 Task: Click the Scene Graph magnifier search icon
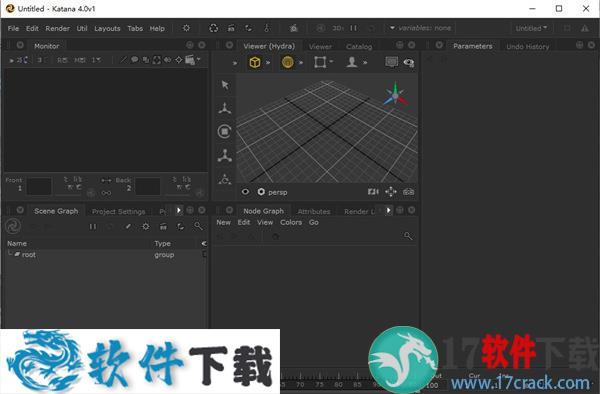tap(198, 226)
